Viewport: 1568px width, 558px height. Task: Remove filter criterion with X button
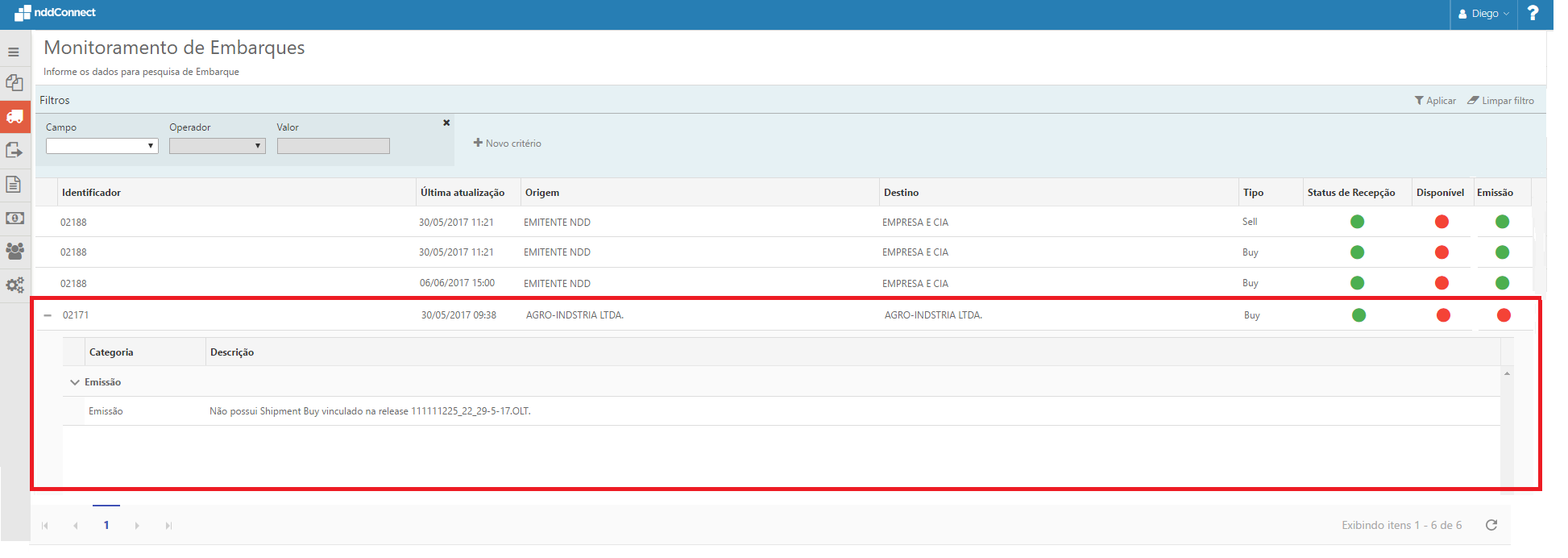(x=446, y=123)
